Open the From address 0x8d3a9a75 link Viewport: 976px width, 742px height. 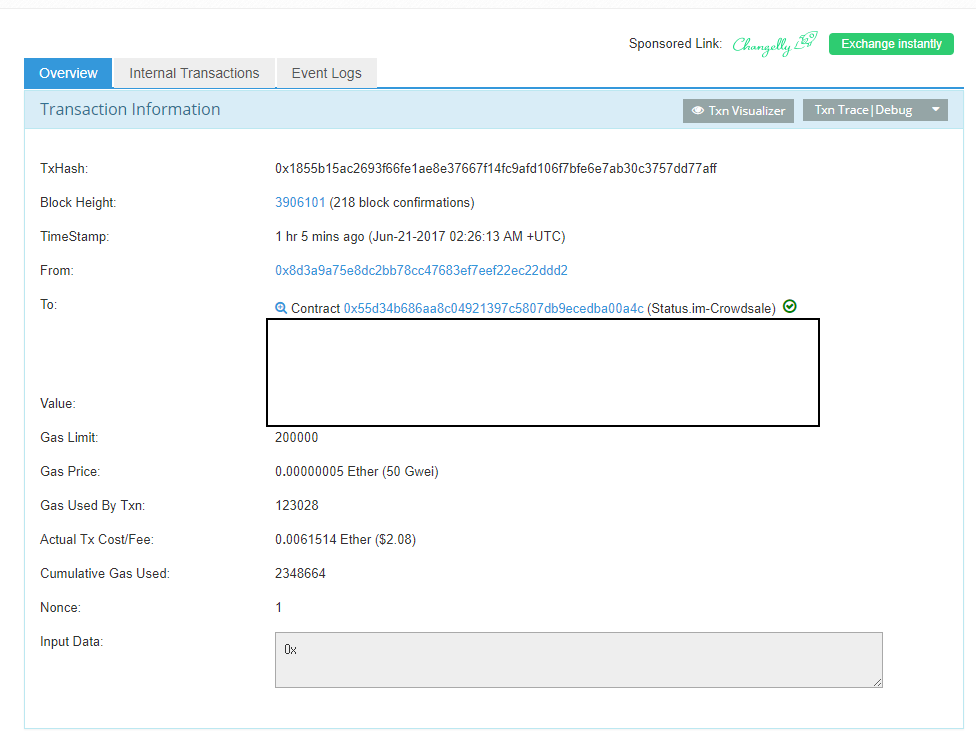[x=421, y=270]
